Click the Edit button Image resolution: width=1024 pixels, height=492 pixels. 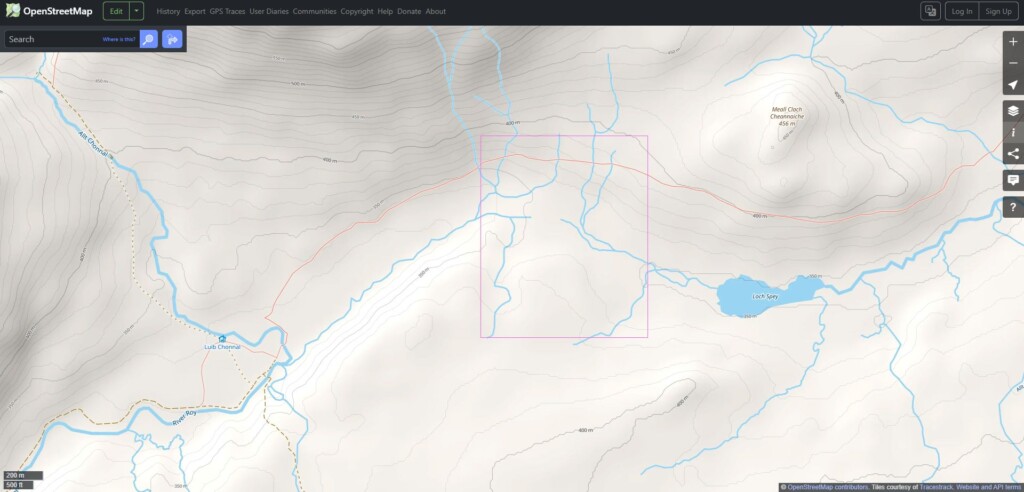[116, 11]
